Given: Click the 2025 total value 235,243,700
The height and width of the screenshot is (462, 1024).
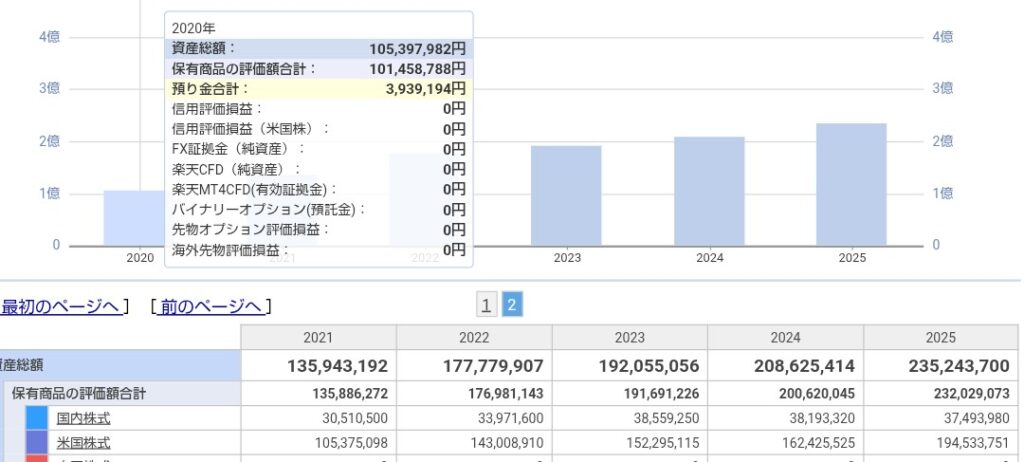Looking at the screenshot, I should point(940,366).
